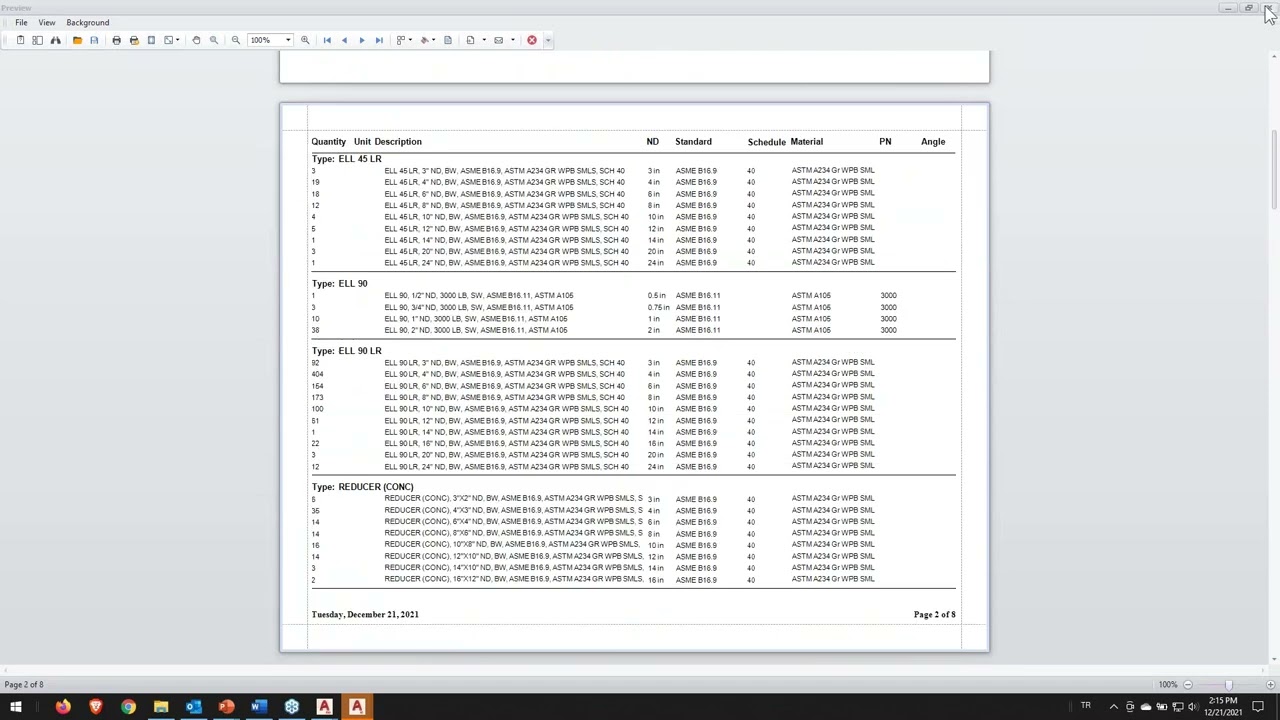Open the View menu
The height and width of the screenshot is (720, 1280).
point(47,22)
